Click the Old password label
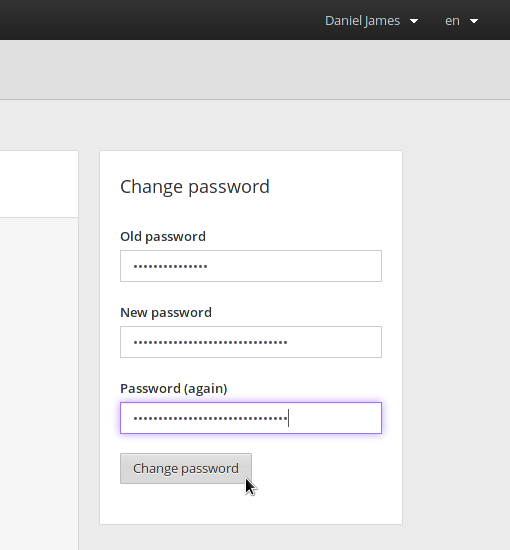 point(163,237)
